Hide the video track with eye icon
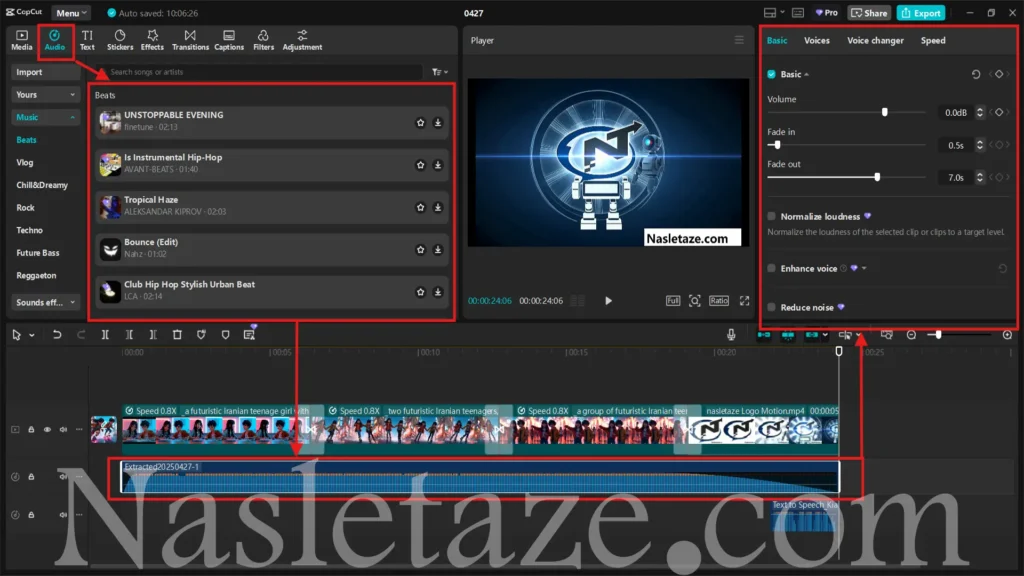The image size is (1024, 576). pyautogui.click(x=47, y=430)
